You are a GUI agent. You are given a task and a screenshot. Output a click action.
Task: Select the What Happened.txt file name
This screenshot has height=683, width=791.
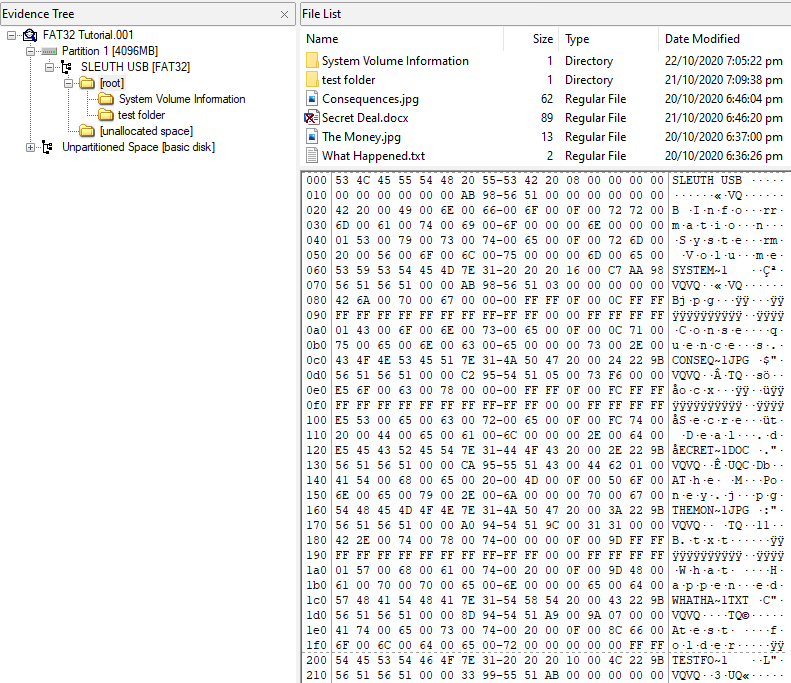(x=373, y=156)
